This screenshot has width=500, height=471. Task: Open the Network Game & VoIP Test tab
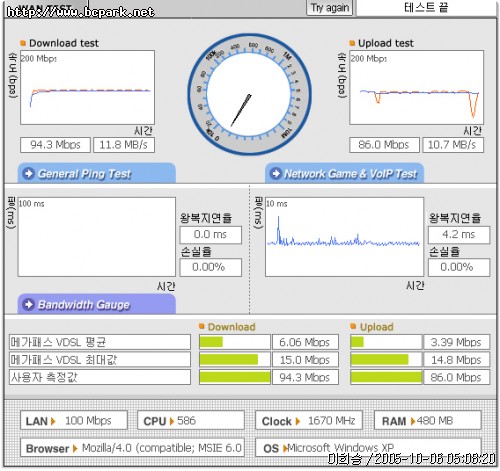(344, 173)
